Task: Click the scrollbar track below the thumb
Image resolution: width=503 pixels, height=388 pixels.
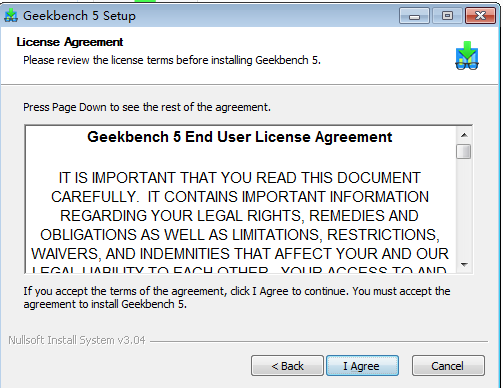Action: coord(464,208)
